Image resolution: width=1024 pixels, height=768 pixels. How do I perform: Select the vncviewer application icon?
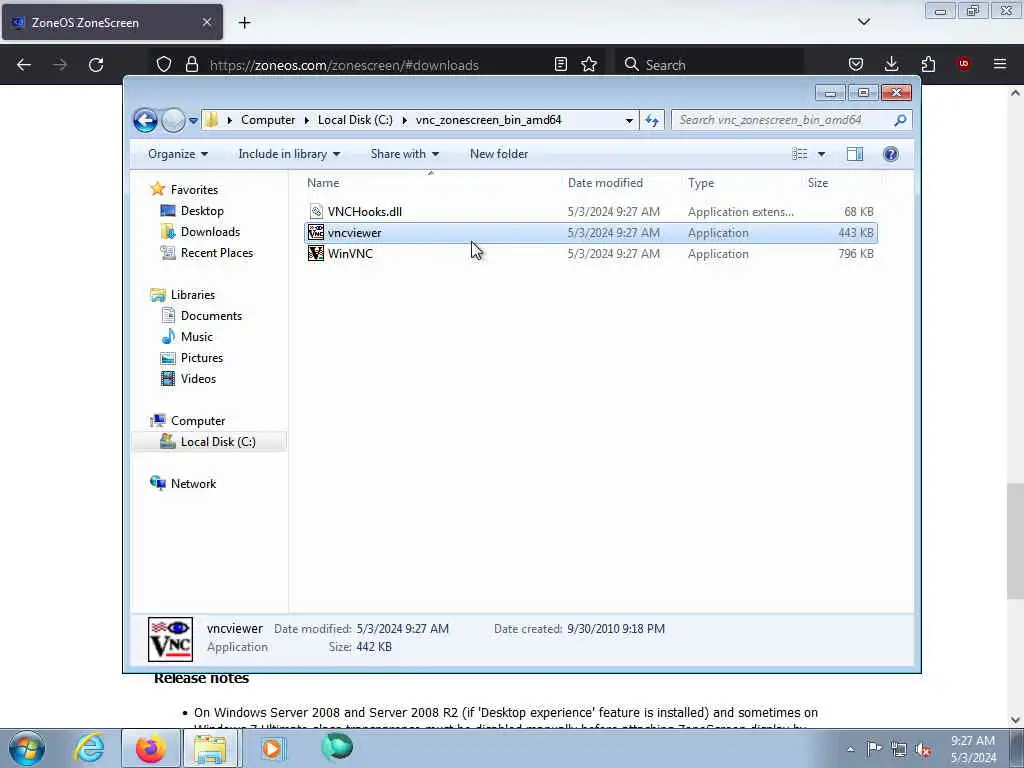(x=316, y=232)
